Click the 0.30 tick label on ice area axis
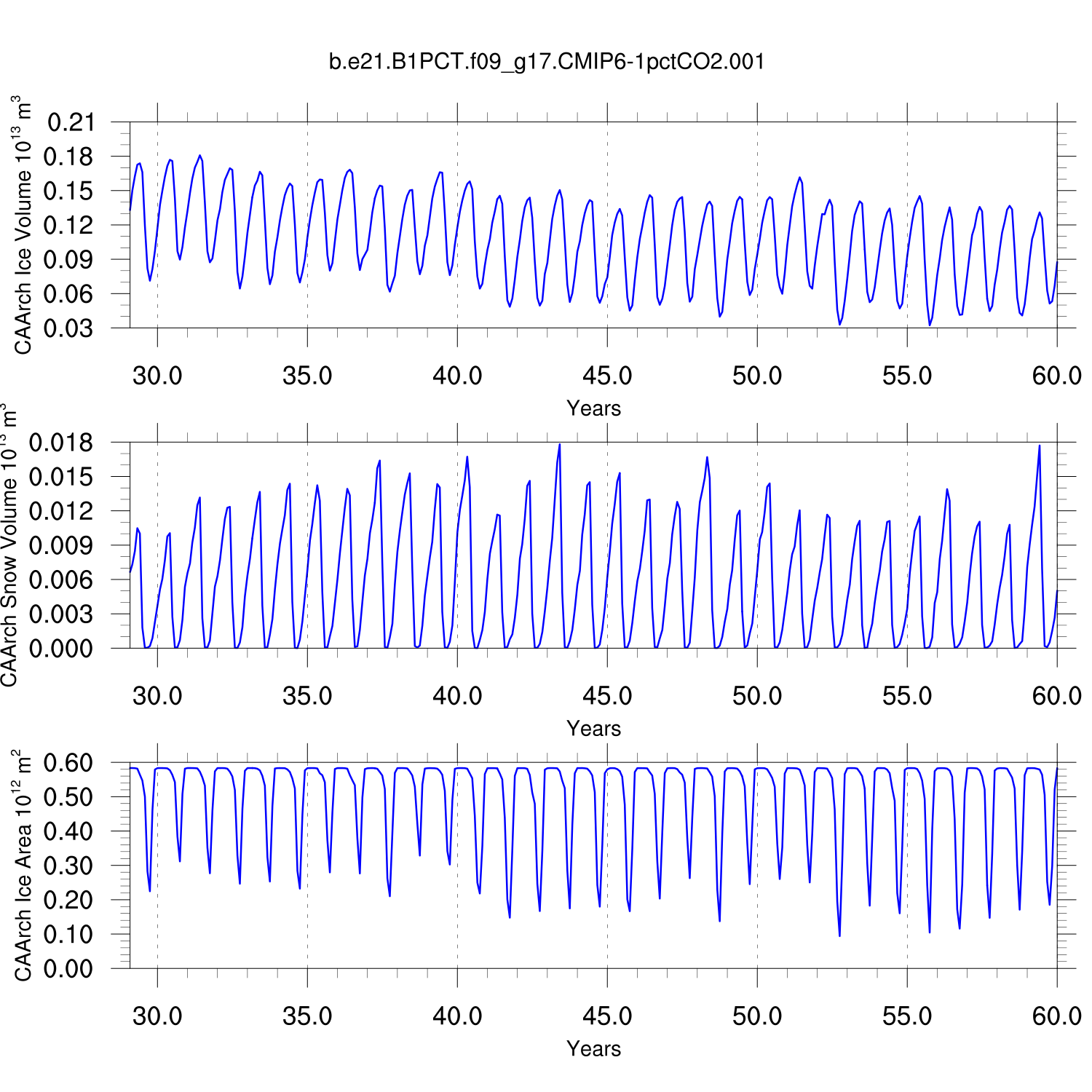Image resolution: width=1092 pixels, height=1092 pixels. pyautogui.click(x=71, y=866)
